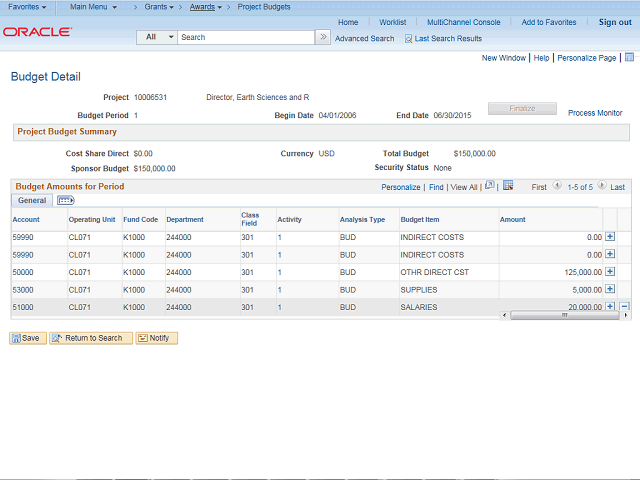This screenshot has width=640, height=480.
Task: Open grid in new window icon
Action: point(489,186)
